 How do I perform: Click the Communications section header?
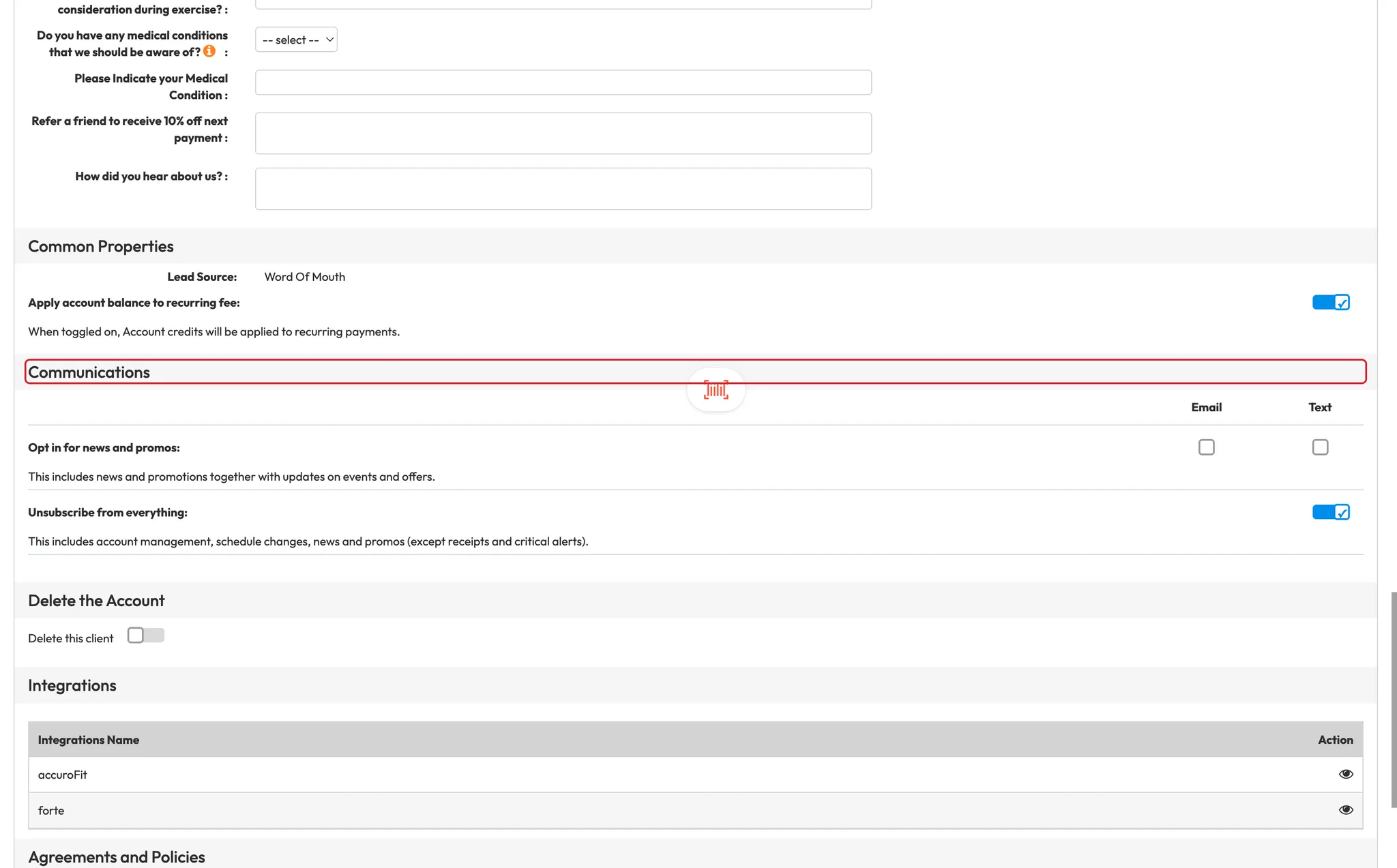point(89,372)
